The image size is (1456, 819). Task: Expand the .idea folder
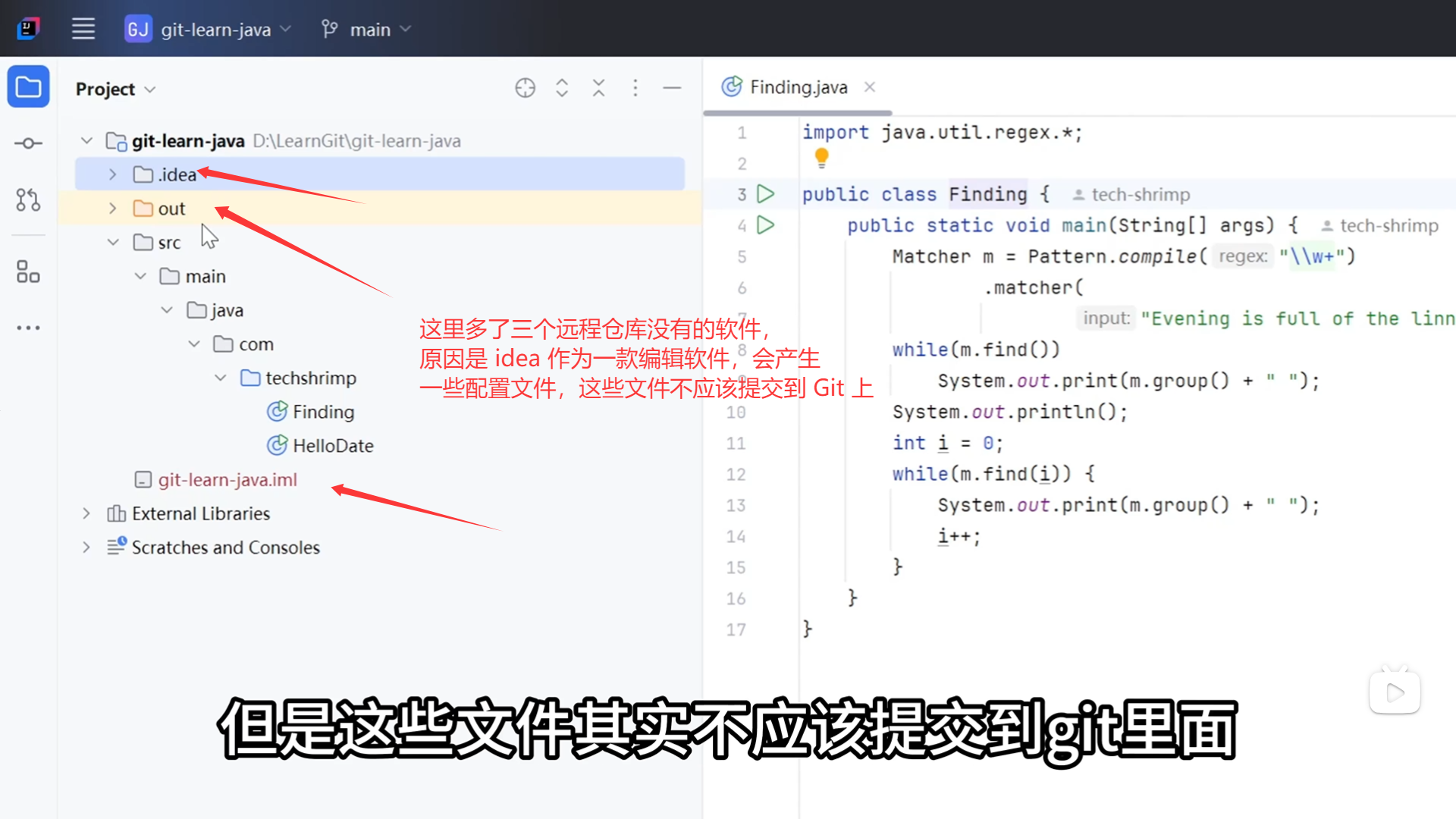pos(112,174)
